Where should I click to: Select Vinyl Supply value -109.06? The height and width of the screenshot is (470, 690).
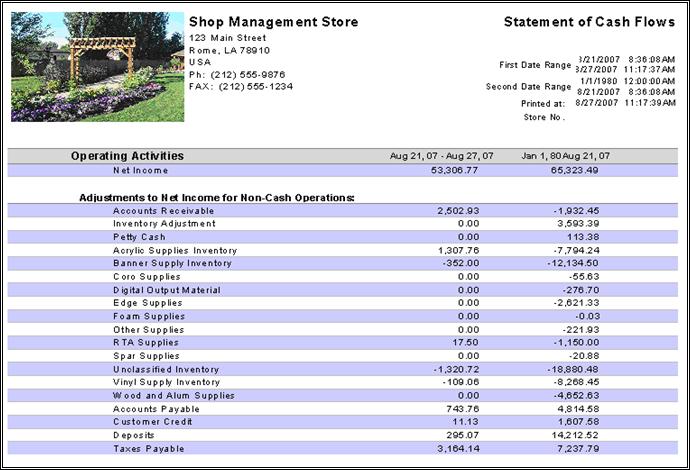[461, 382]
